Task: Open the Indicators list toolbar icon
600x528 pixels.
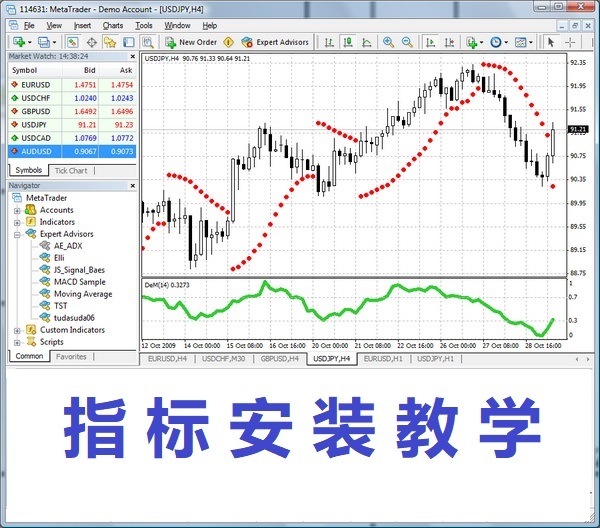Action: (x=471, y=42)
